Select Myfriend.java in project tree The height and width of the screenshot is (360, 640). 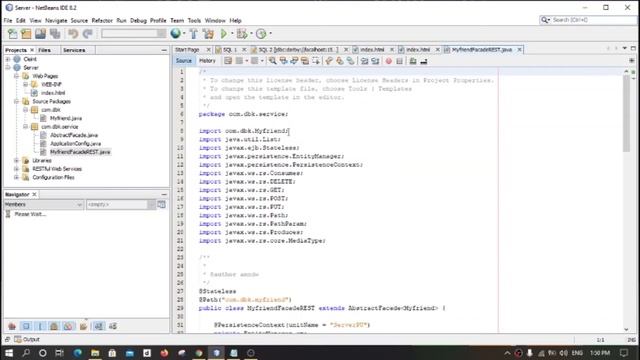66,118
